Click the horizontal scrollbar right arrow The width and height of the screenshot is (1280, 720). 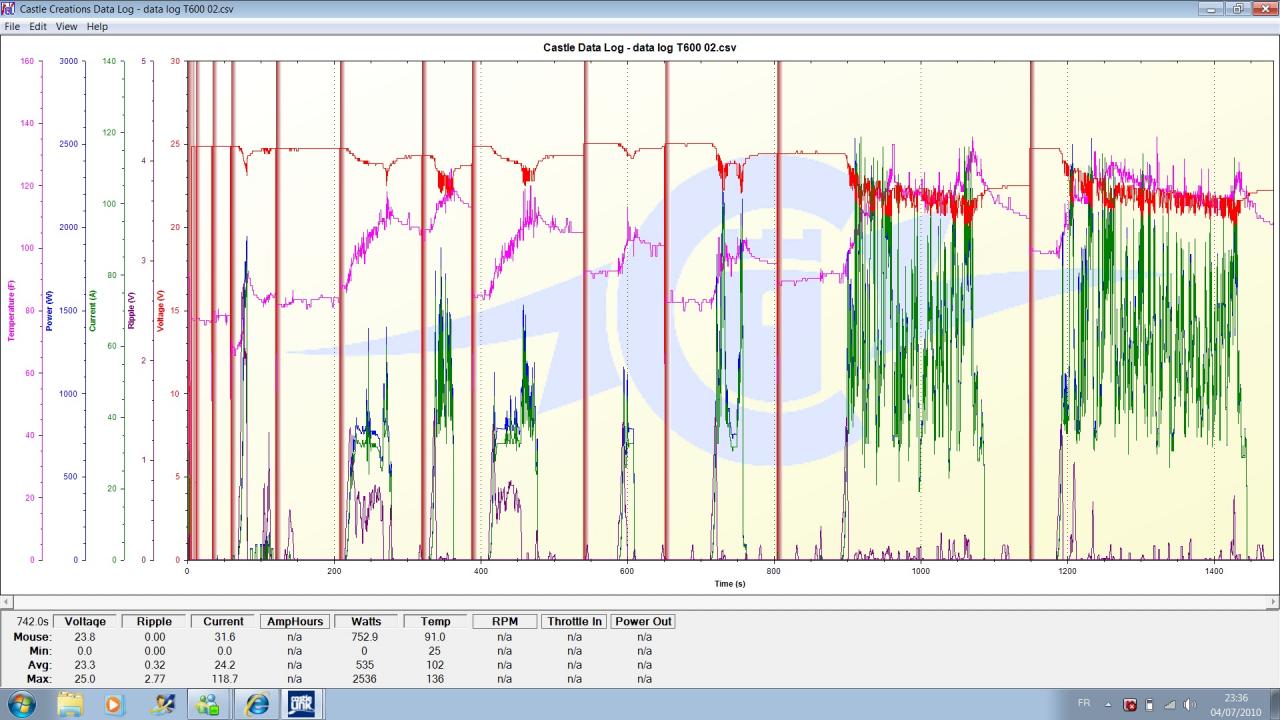pyautogui.click(x=1273, y=602)
